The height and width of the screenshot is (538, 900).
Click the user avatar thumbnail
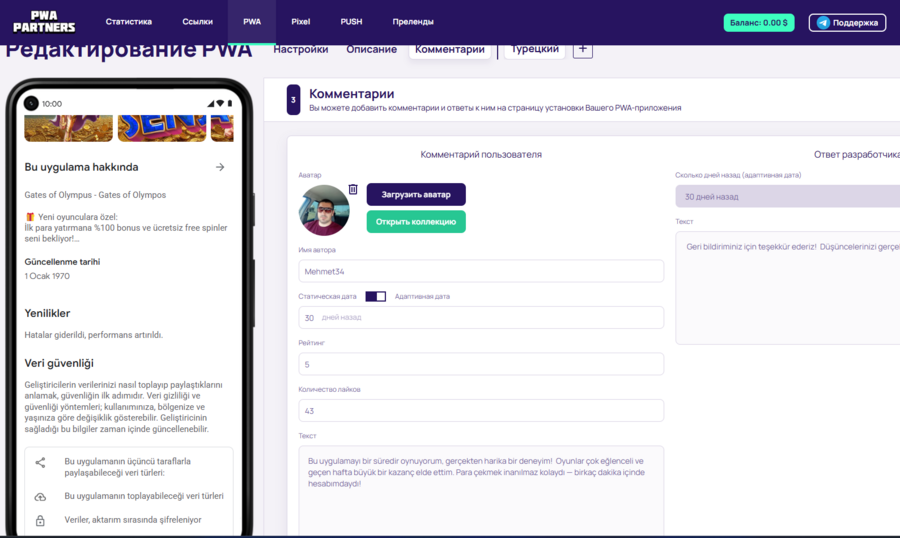coord(324,210)
